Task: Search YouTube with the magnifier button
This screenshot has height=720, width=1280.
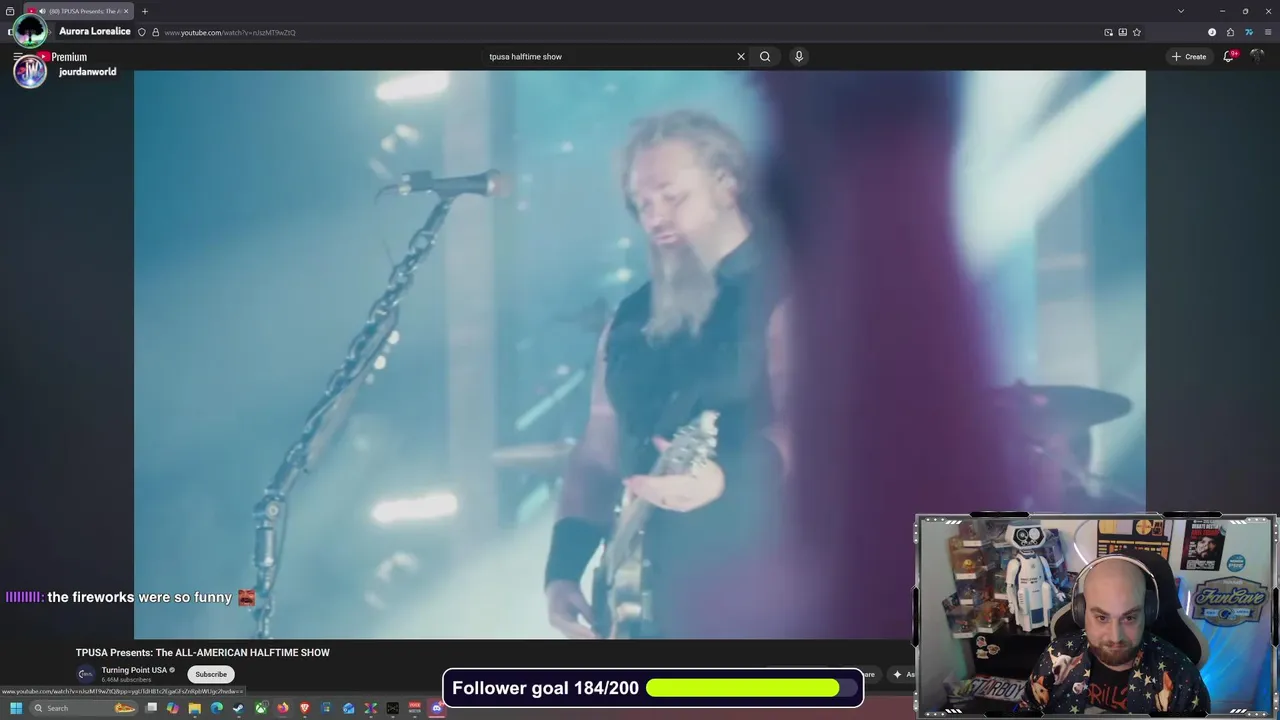Action: coord(765,56)
